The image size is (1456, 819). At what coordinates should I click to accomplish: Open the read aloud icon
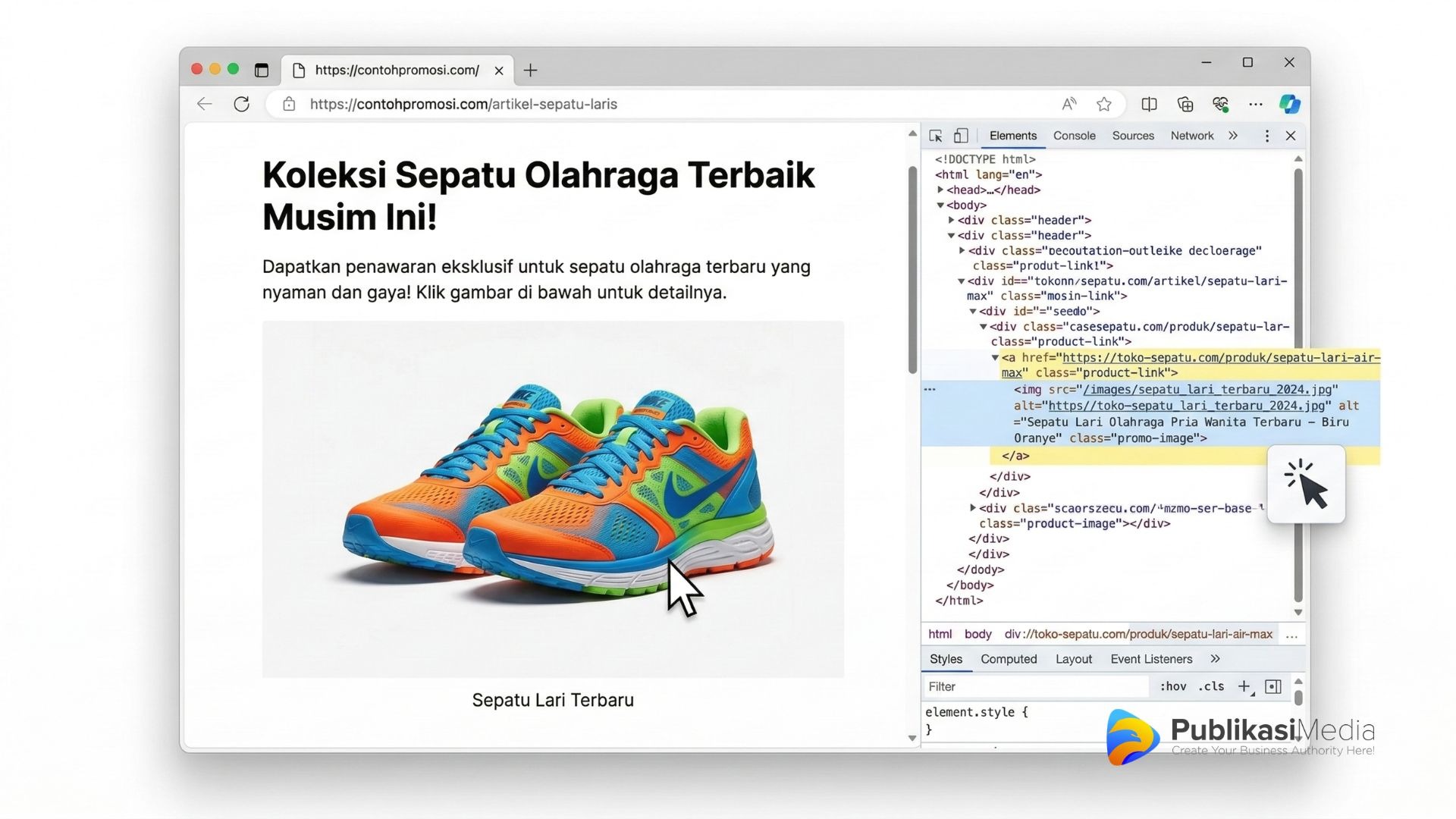tap(1069, 104)
